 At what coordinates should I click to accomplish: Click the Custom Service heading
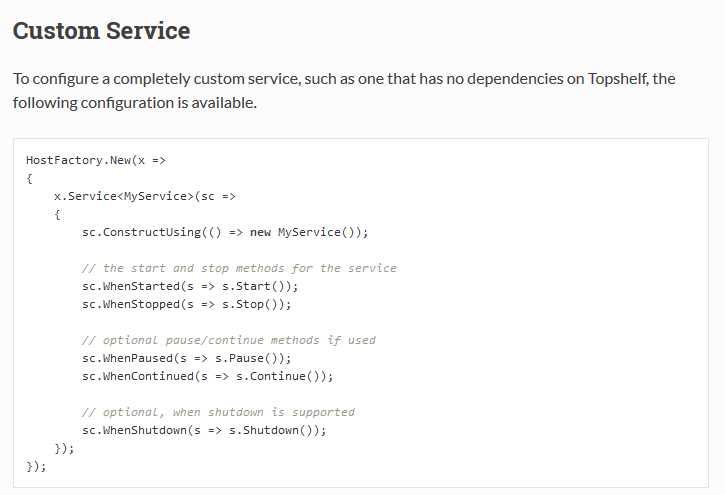(101, 31)
